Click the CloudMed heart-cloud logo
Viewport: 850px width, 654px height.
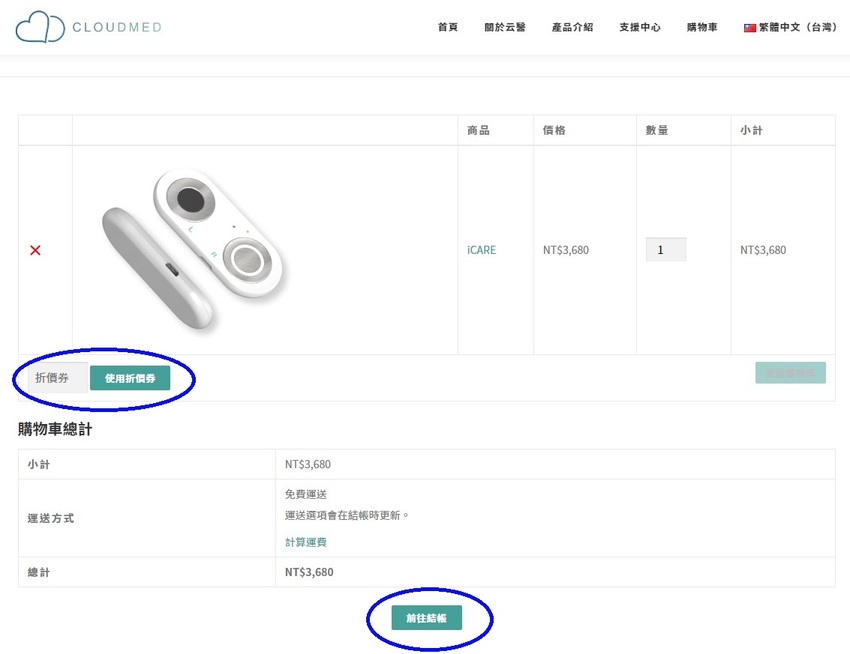click(40, 27)
